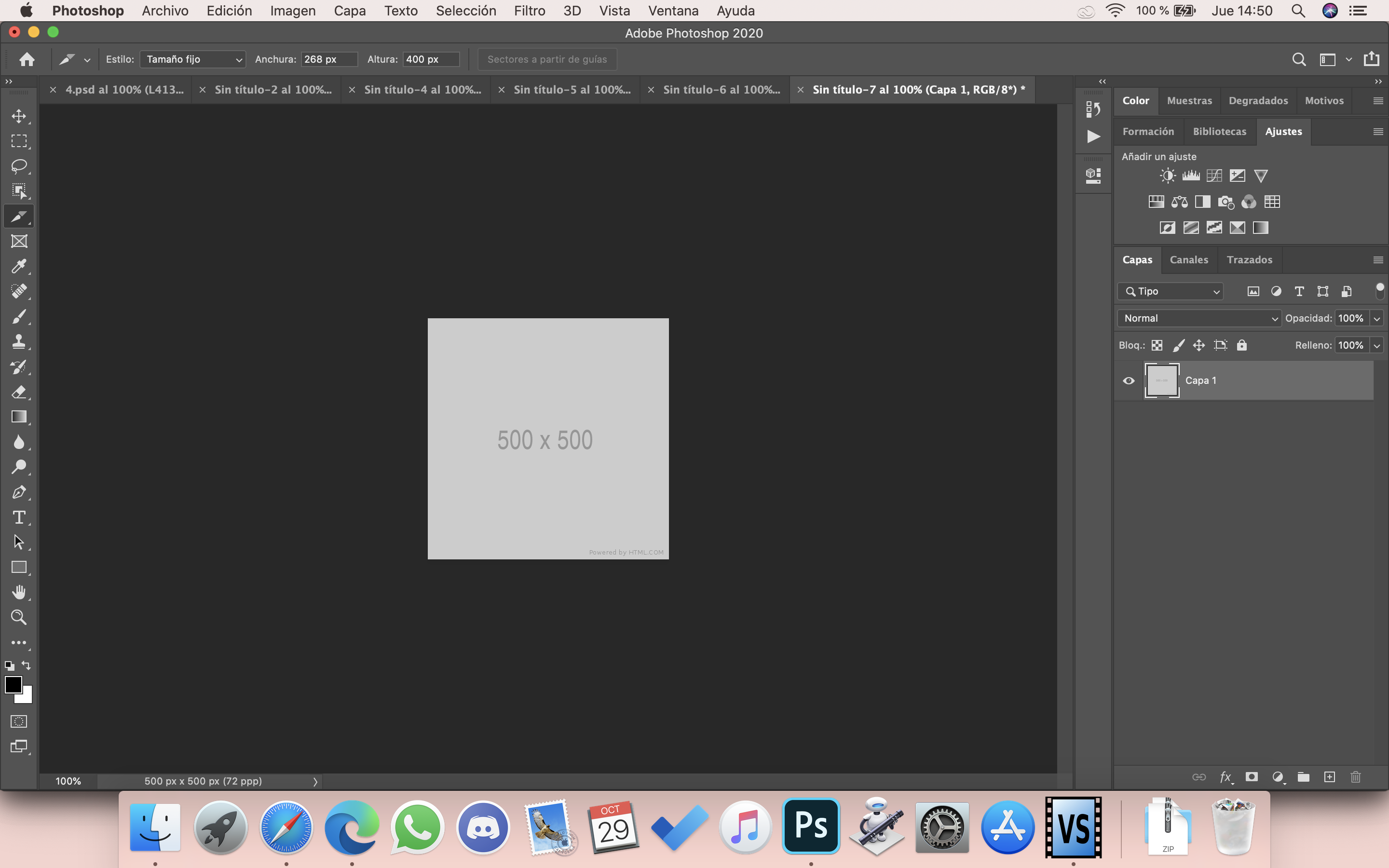
Task: Create a new layer at panel bottom
Action: coord(1329,777)
